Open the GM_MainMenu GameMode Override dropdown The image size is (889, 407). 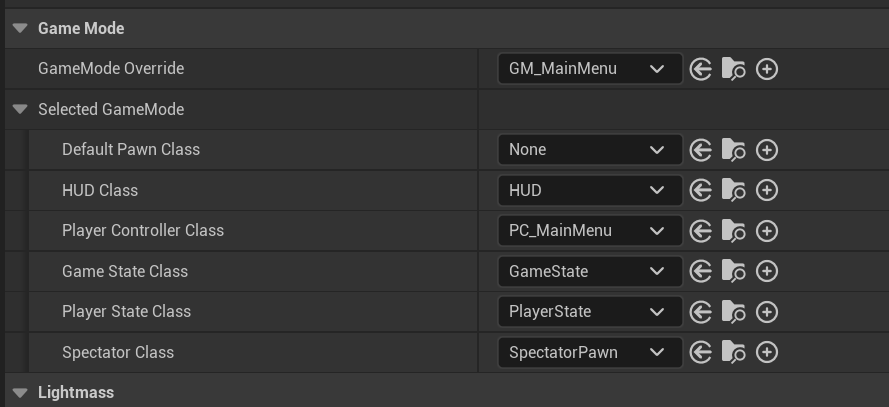point(590,69)
